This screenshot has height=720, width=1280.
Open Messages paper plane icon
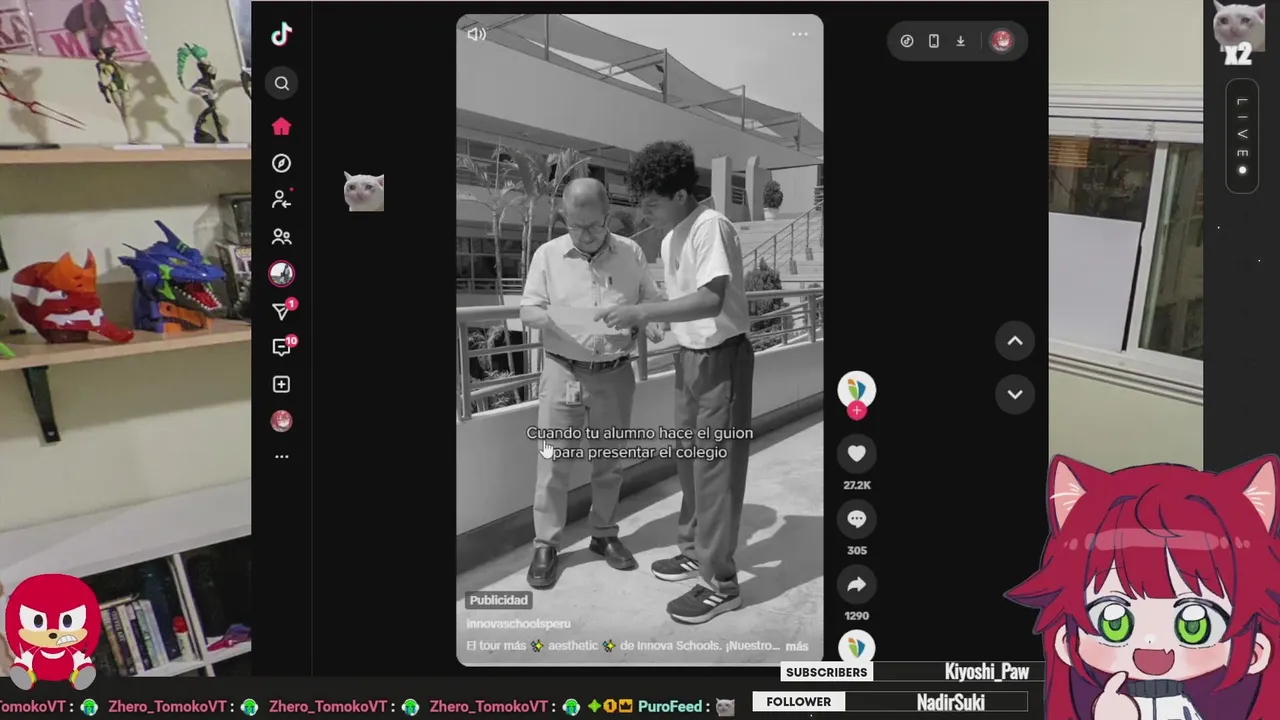pyautogui.click(x=281, y=311)
